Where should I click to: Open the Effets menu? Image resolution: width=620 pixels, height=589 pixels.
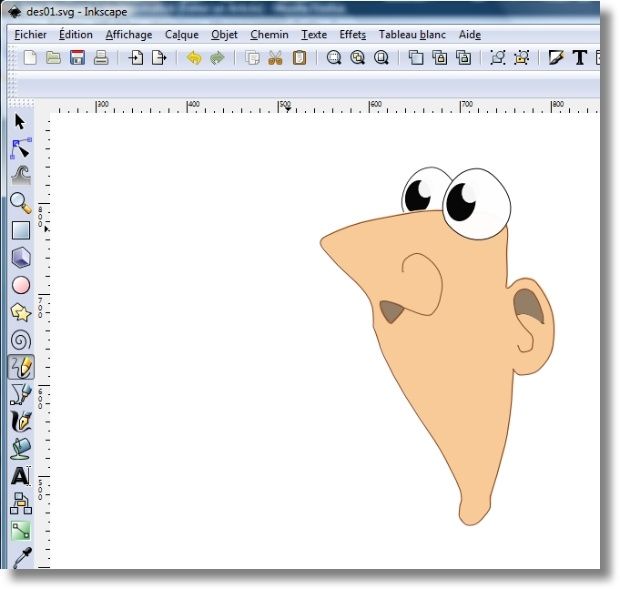point(353,35)
